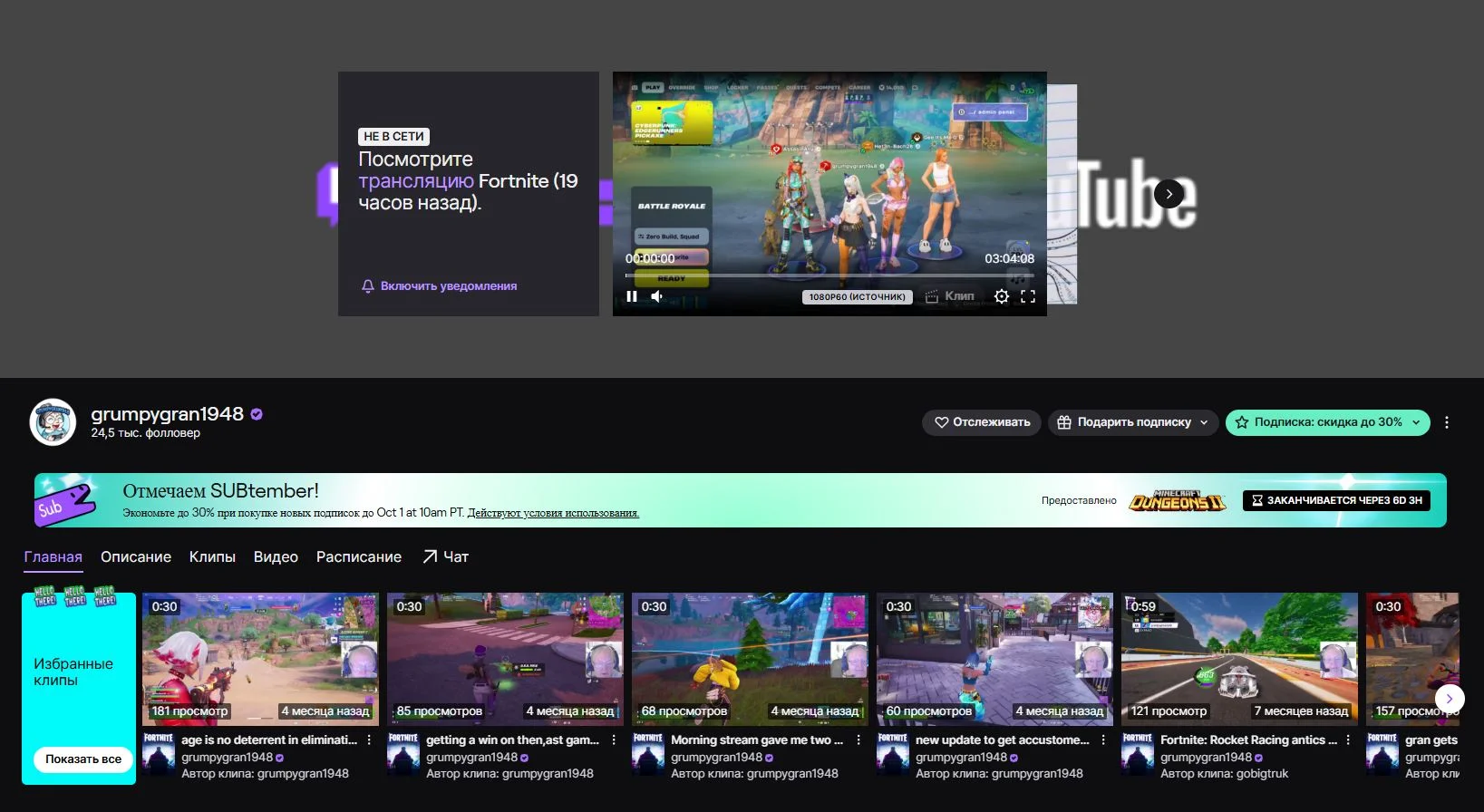Click the Избранные клипы label

click(73, 672)
